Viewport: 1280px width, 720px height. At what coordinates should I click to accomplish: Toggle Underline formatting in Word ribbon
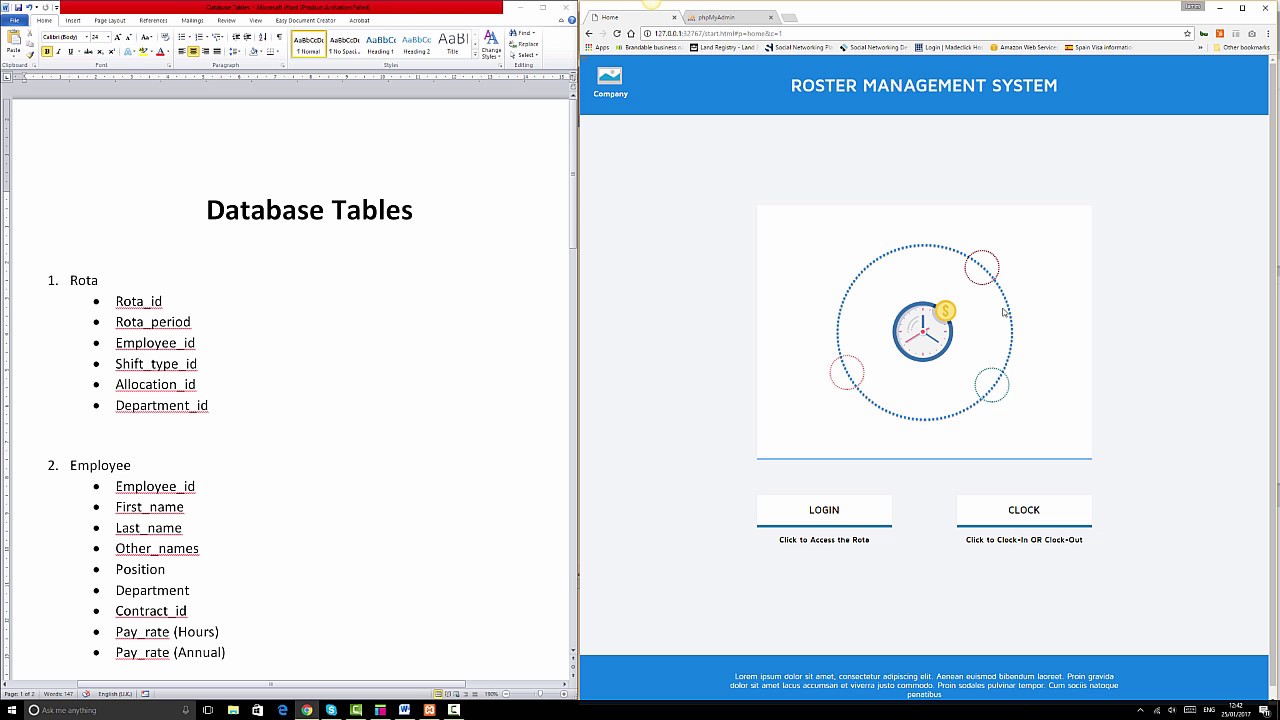point(70,52)
